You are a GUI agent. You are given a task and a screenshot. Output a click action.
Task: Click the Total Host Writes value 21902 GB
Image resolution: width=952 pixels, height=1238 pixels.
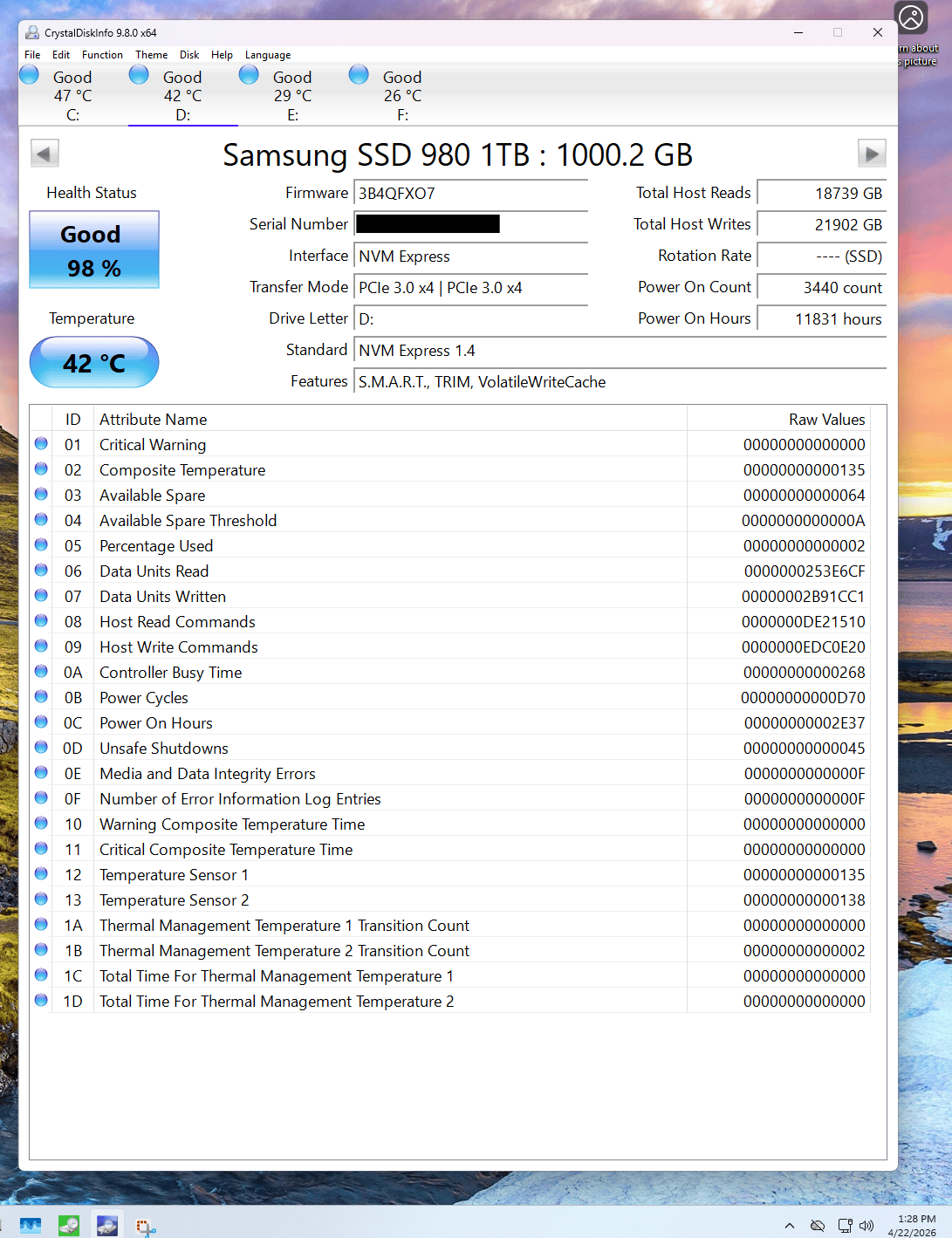coord(821,225)
